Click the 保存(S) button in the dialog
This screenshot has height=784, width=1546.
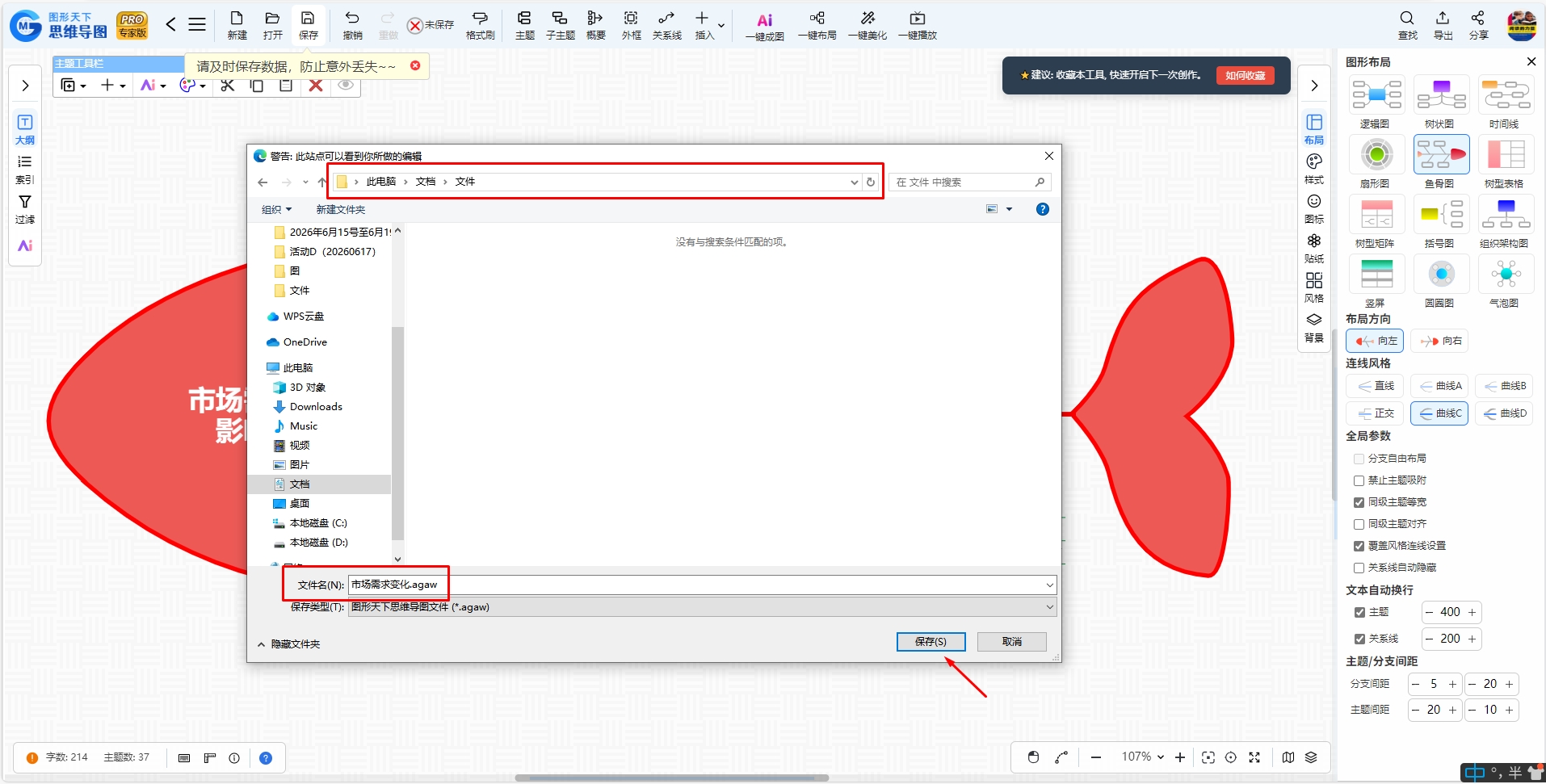coord(931,641)
